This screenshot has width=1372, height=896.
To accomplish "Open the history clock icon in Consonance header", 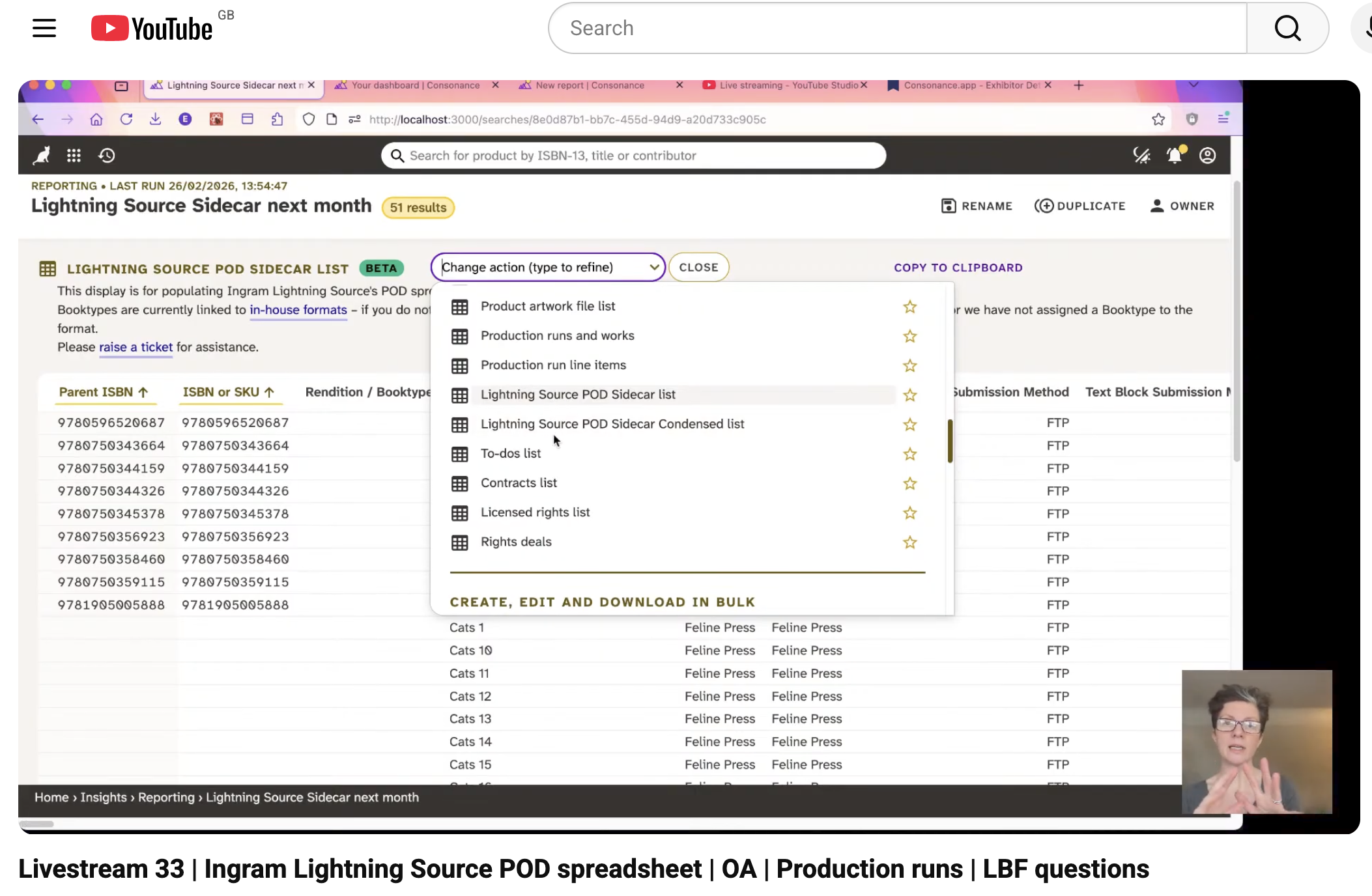I will (107, 156).
